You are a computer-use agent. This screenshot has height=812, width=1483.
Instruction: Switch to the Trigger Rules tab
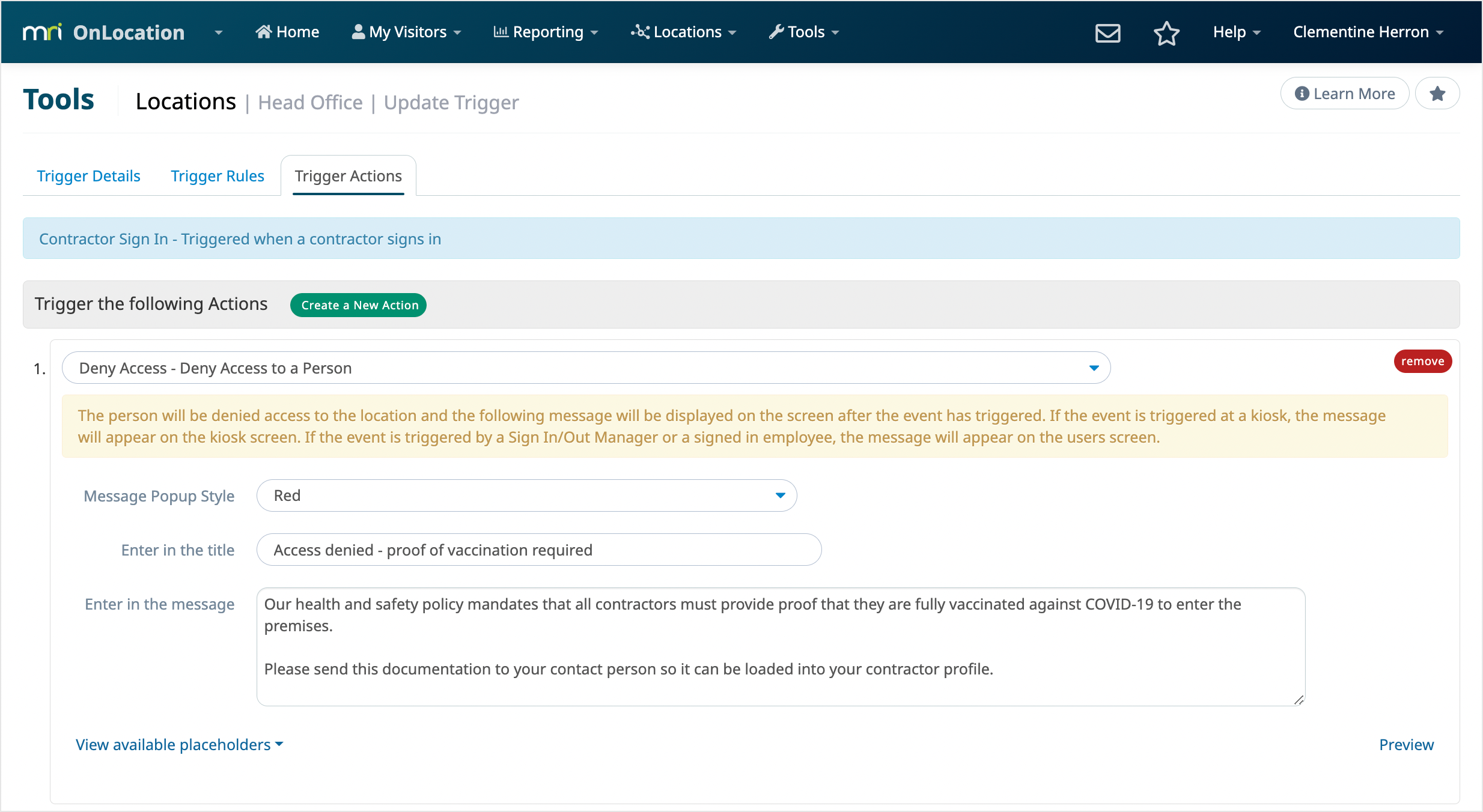pyautogui.click(x=218, y=176)
